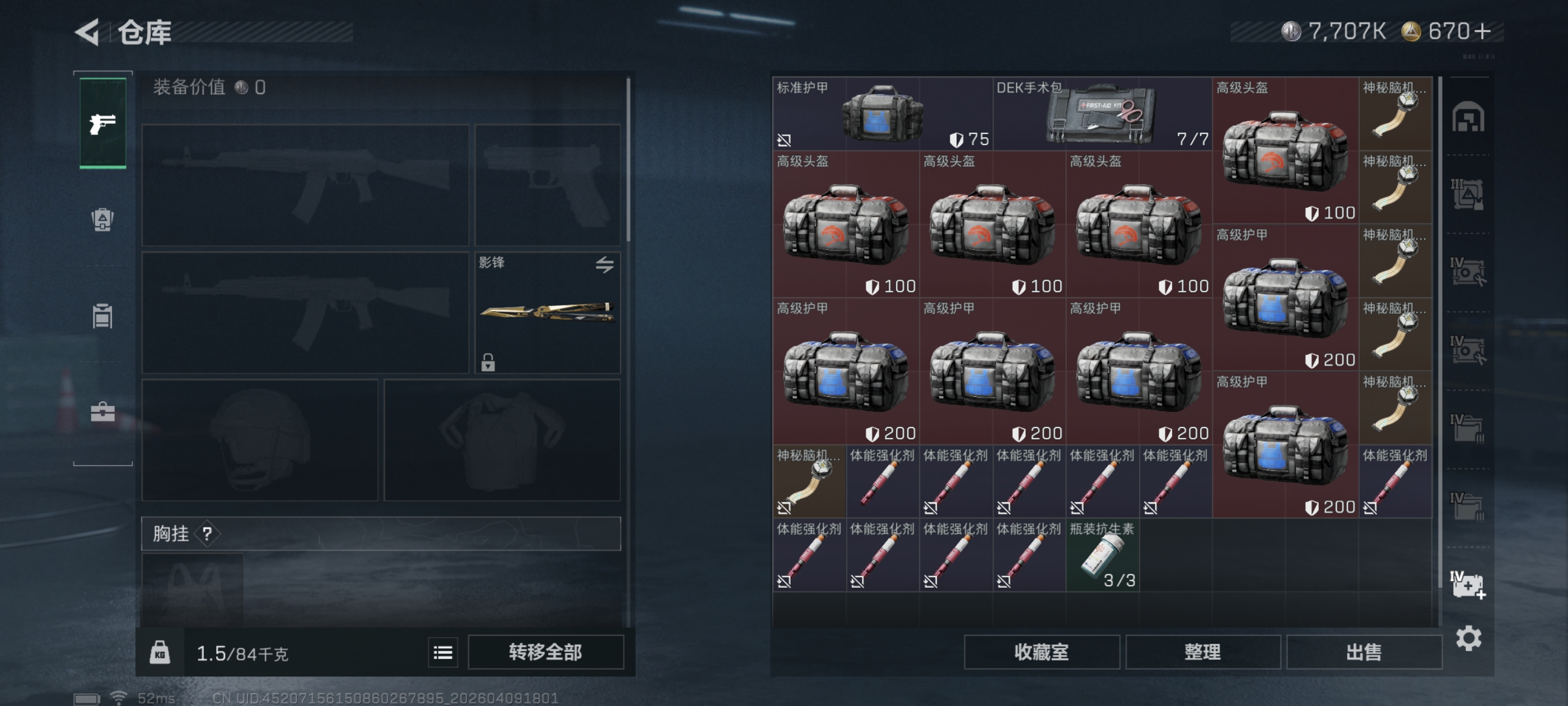Screen dimensions: 1568x706
Task: Open the briefcase tab in left sidebar
Action: [103, 412]
